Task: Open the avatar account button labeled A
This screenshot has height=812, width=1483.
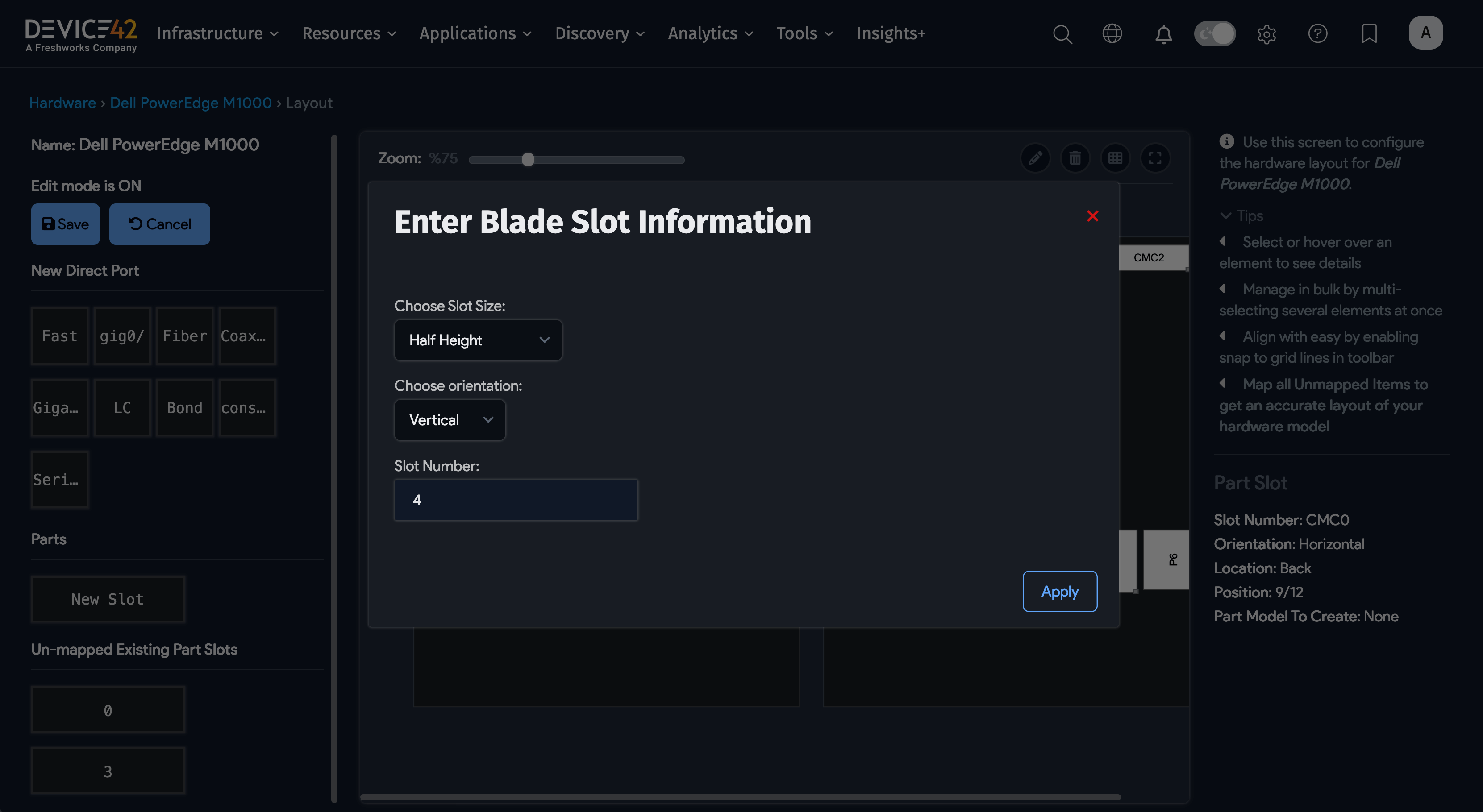Action: point(1426,32)
